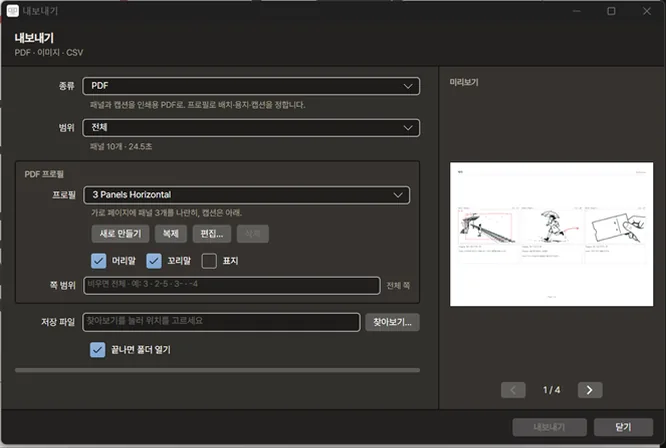Click the 패널 10개 · 24.5초 text
666x448 pixels.
(x=121, y=147)
